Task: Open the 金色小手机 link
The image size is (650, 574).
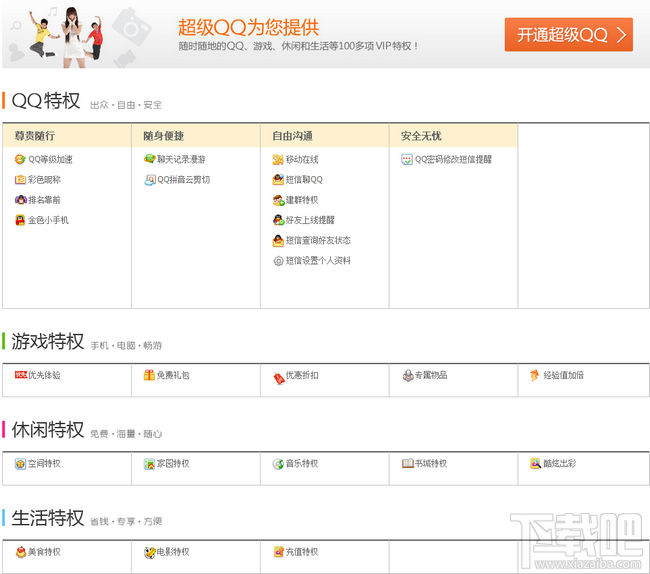Action: click(48, 220)
